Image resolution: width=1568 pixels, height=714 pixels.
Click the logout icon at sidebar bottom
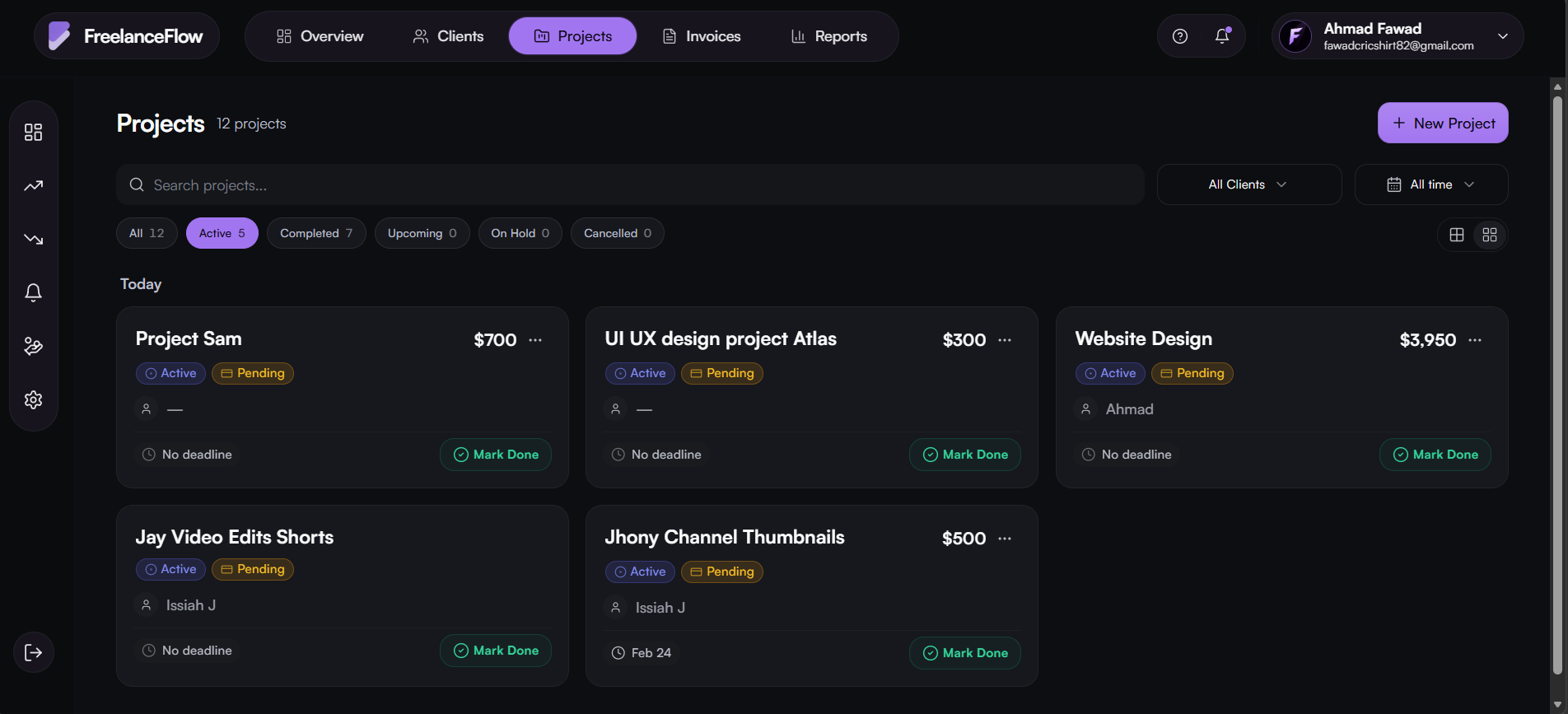tap(33, 652)
